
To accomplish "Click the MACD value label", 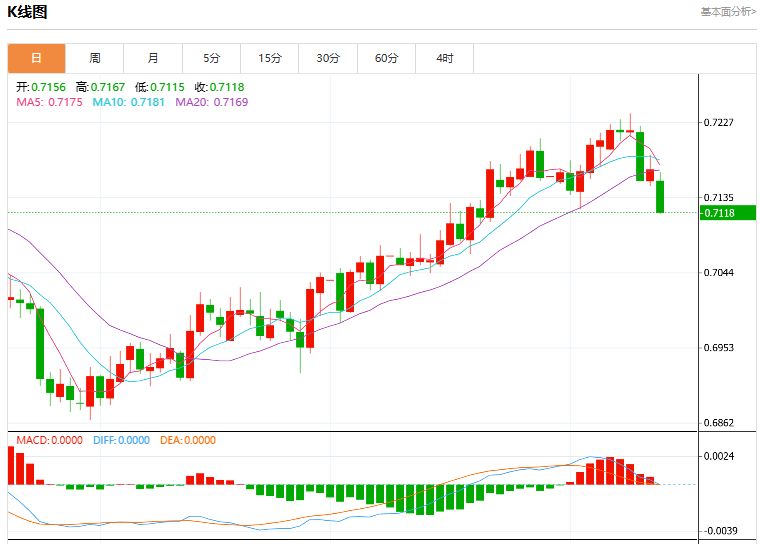I will coord(49,440).
